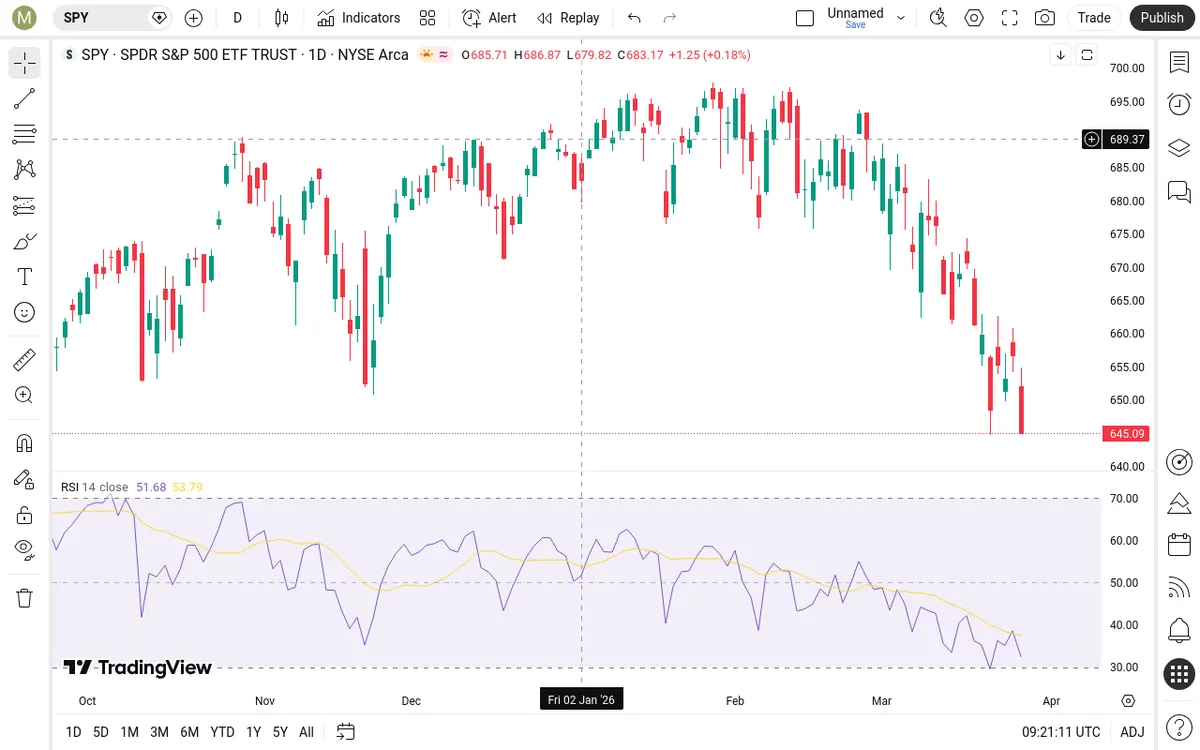Switch range to All
Screen dimensions: 1200x750
click(306, 732)
